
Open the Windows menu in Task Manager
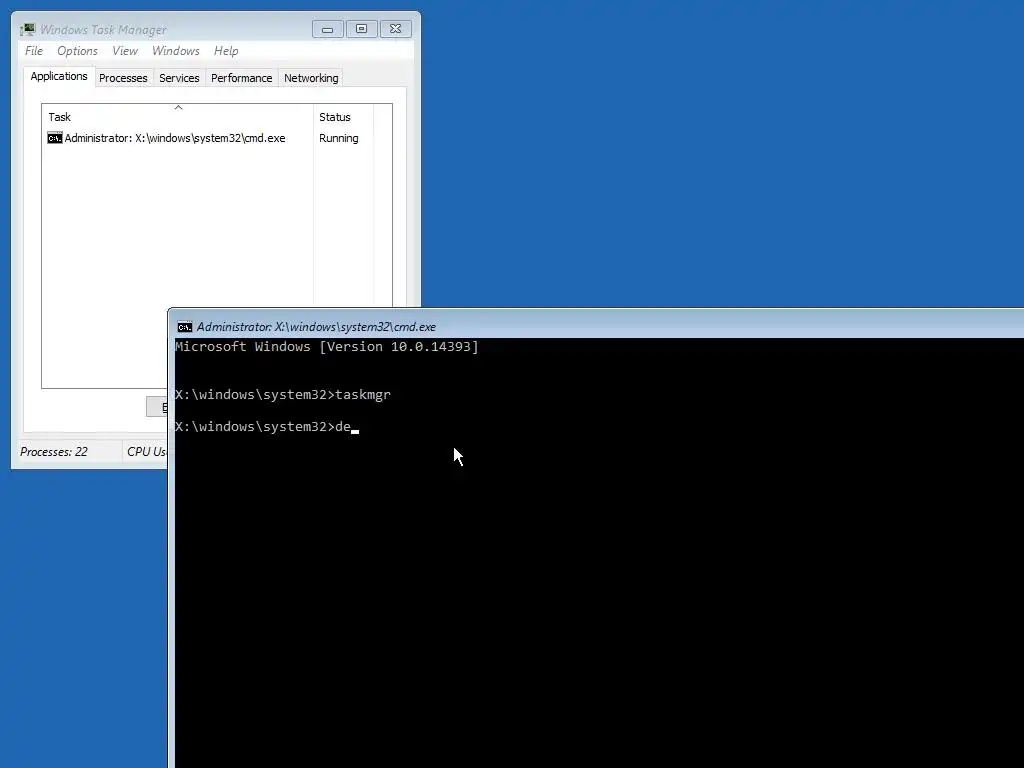[176, 51]
